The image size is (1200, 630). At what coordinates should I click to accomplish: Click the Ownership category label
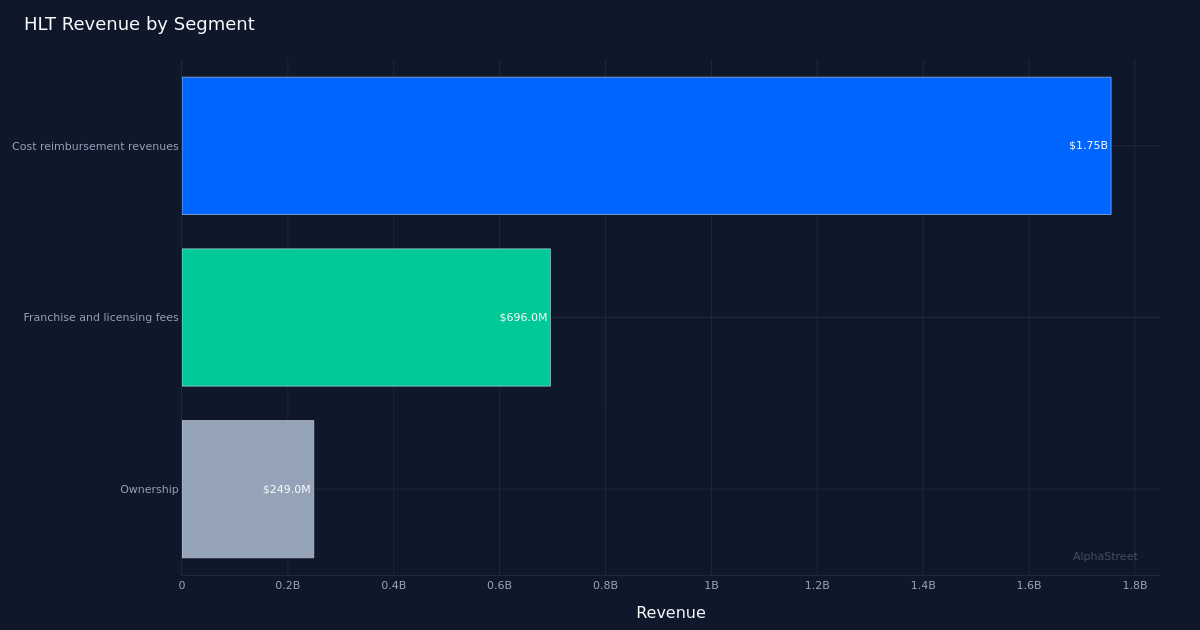point(150,489)
